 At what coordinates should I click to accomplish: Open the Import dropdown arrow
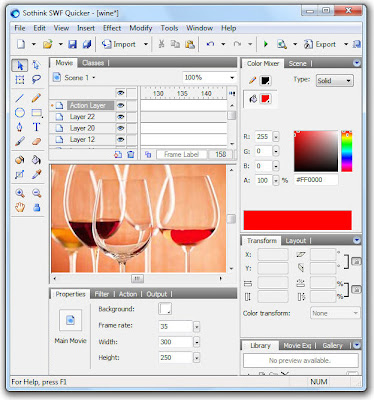click(146, 44)
